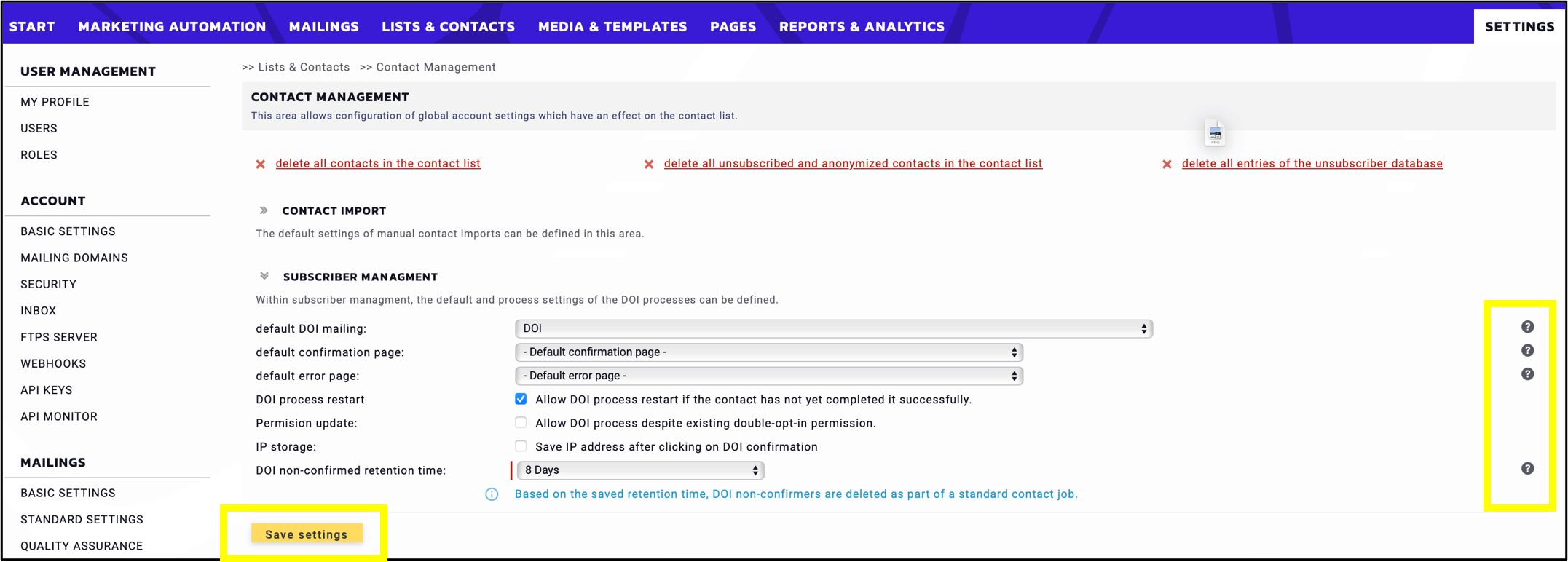Open the Pages tab

[733, 26]
